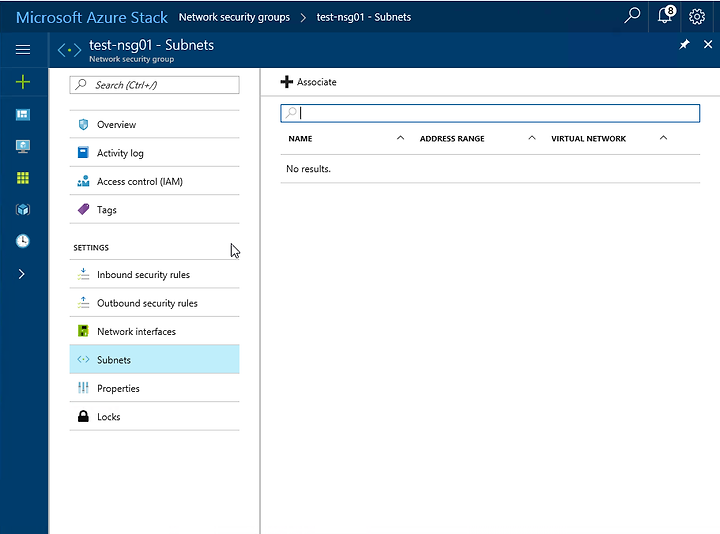Pin the blade with the pin icon

point(684,45)
